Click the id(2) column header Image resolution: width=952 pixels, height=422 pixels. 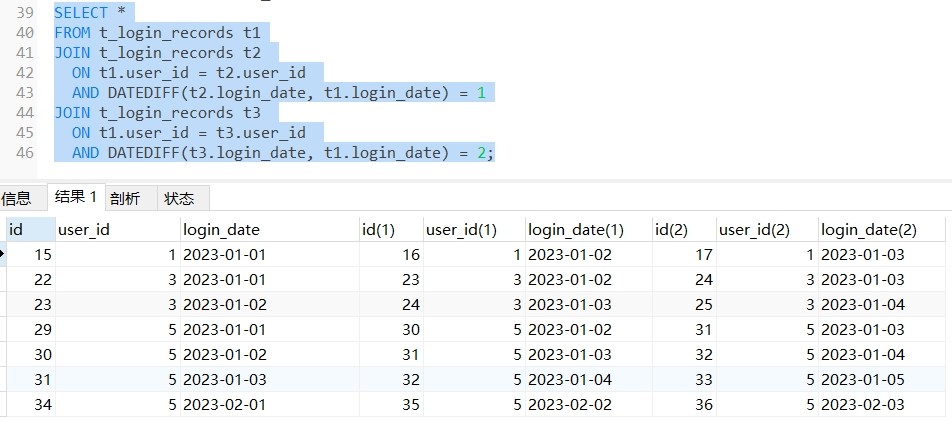click(684, 230)
